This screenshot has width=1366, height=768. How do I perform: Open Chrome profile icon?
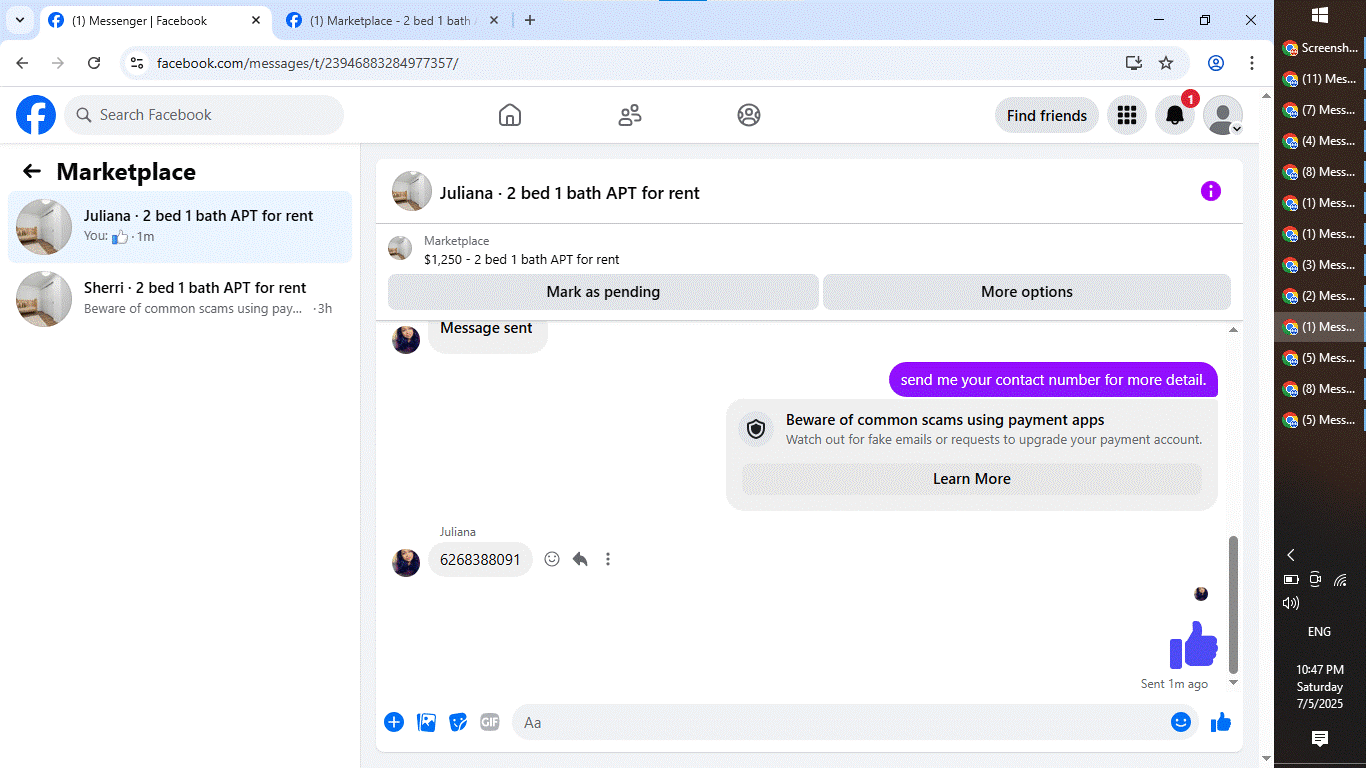point(1216,63)
